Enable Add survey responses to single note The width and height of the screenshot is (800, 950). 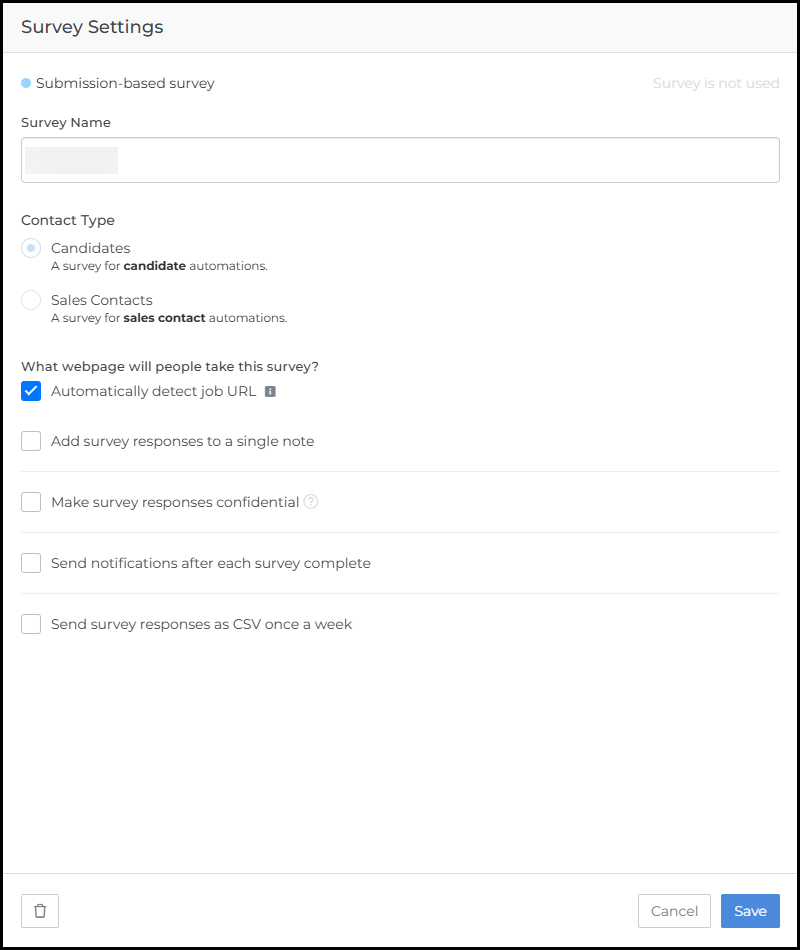click(31, 441)
